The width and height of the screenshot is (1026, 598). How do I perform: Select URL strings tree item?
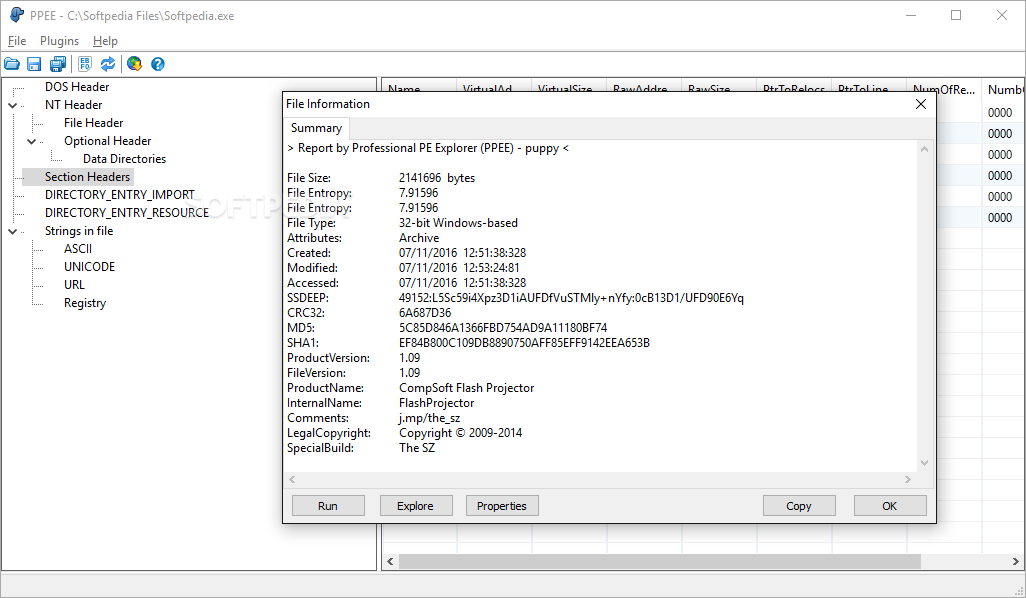click(74, 285)
